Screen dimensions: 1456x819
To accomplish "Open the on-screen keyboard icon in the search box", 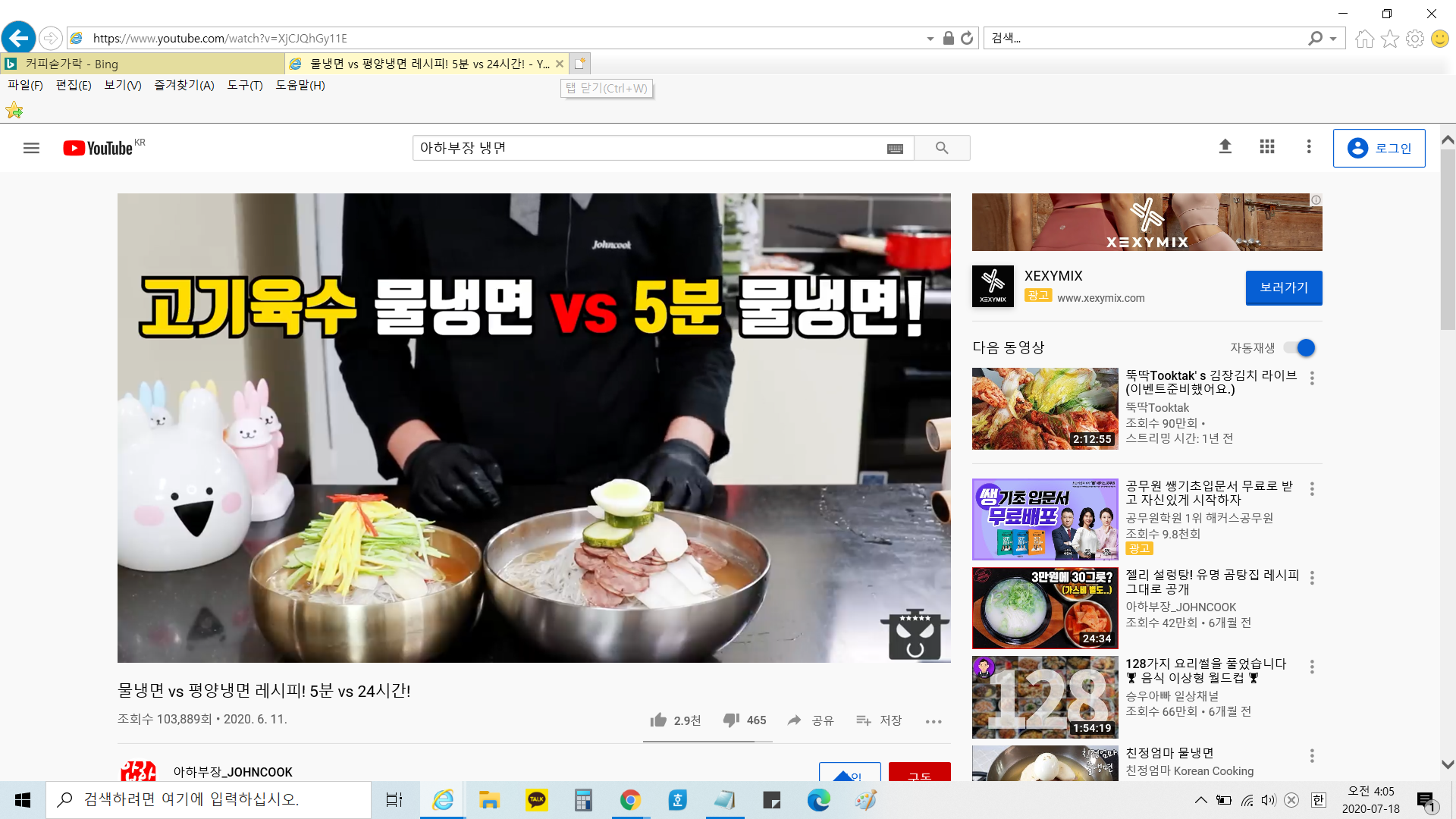I will coord(895,149).
